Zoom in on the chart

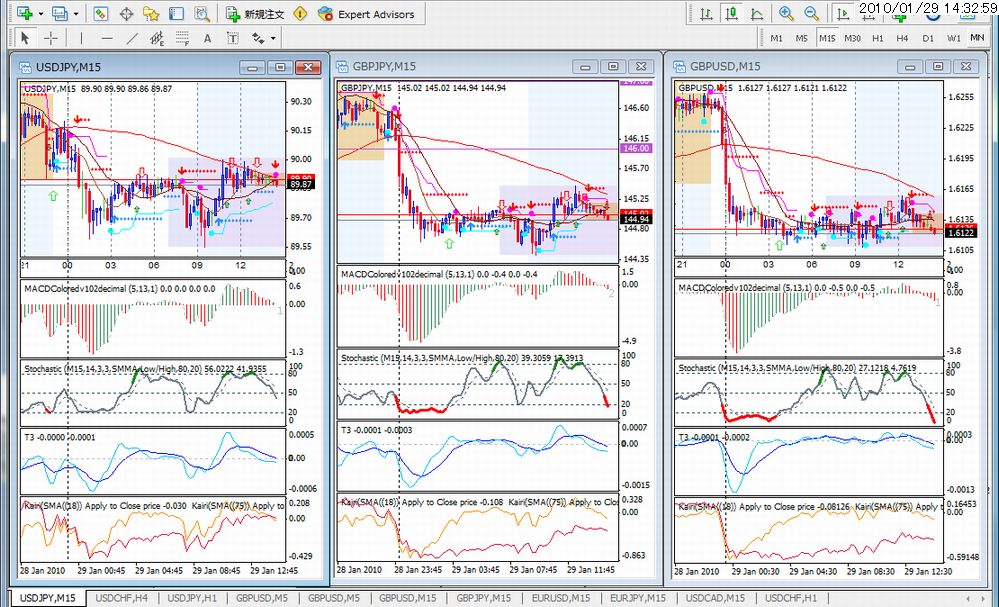pyautogui.click(x=786, y=13)
